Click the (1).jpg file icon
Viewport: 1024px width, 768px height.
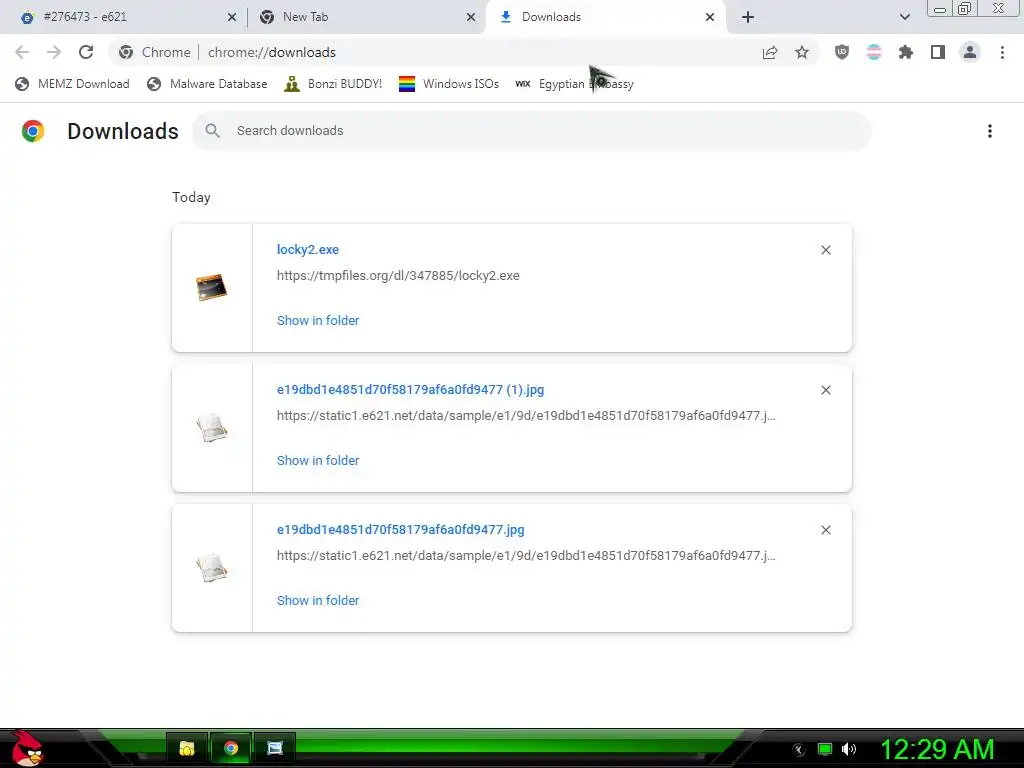point(212,428)
